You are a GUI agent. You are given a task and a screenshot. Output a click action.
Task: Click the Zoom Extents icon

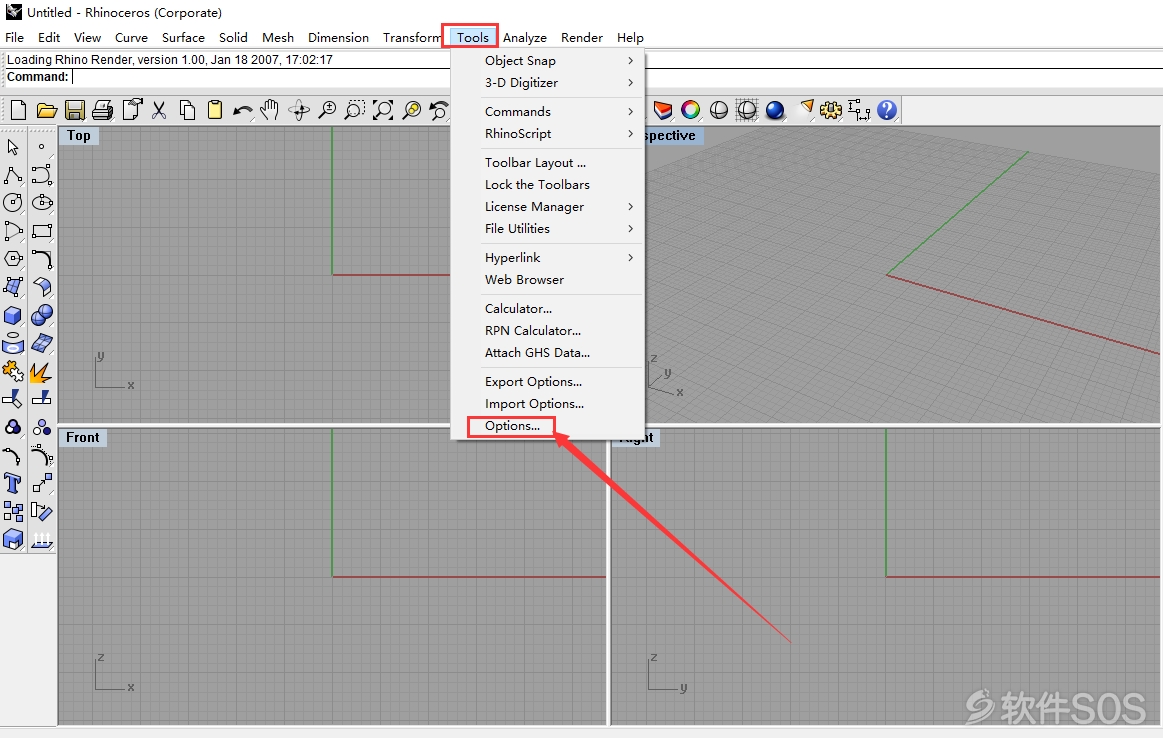[x=383, y=111]
